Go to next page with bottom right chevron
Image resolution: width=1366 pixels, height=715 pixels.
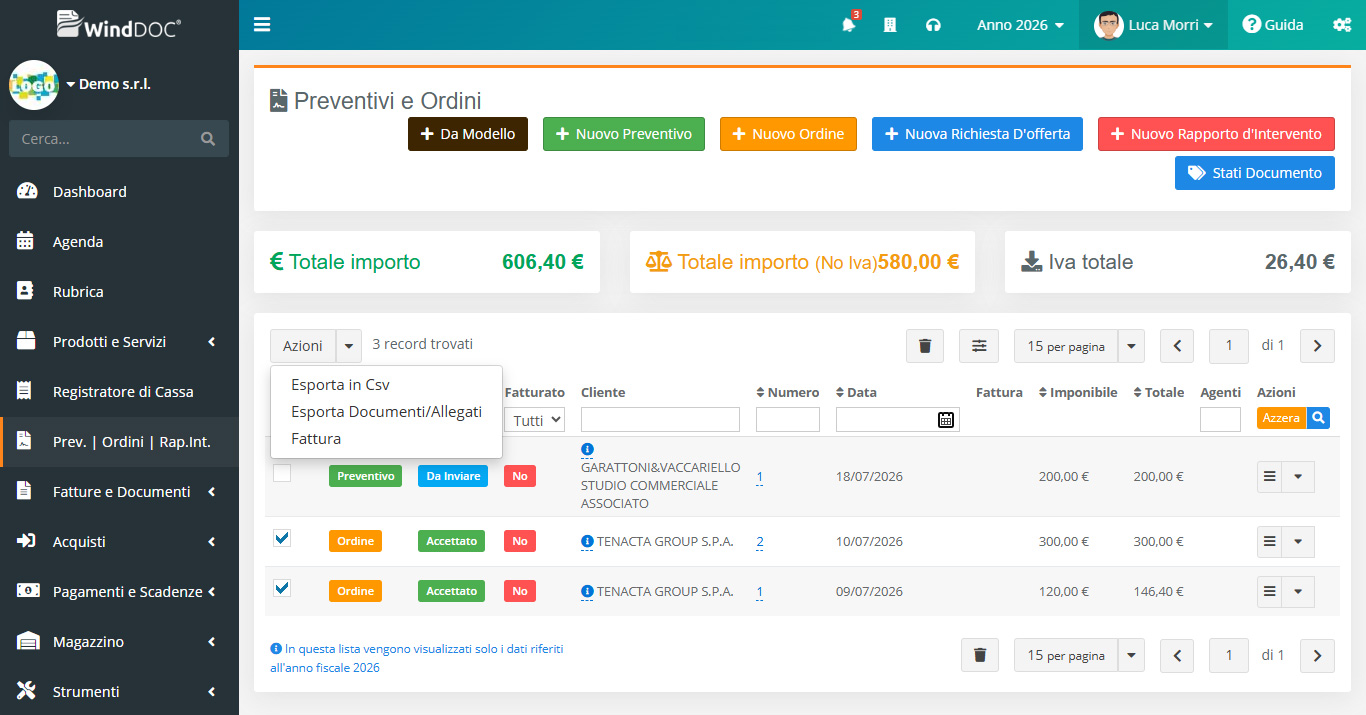point(1317,656)
